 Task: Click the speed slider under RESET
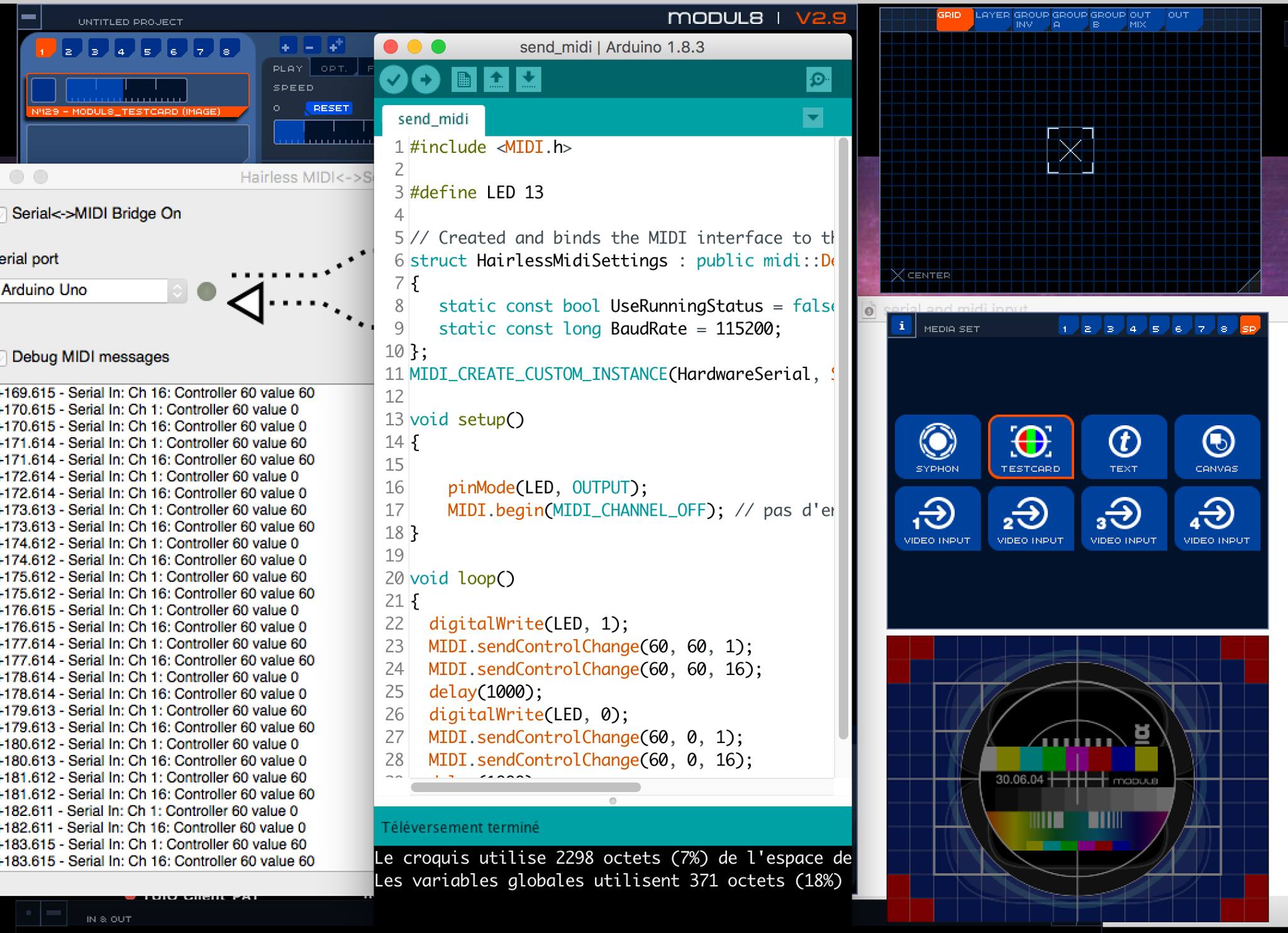click(x=324, y=131)
